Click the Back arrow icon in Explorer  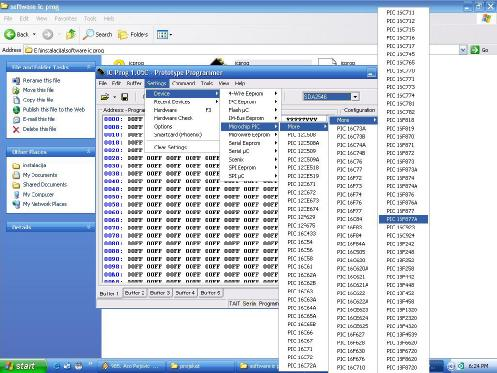10,34
